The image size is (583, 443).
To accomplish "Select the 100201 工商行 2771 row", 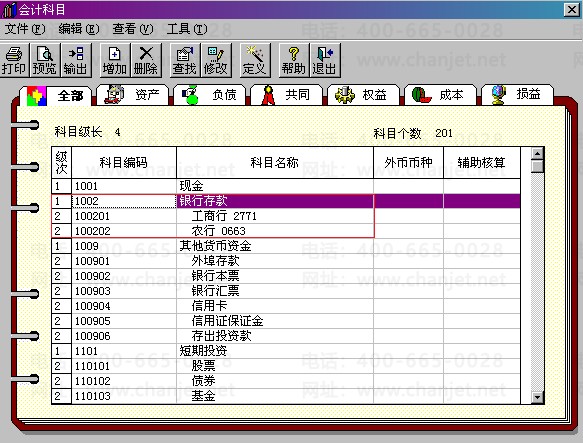I will click(x=286, y=216).
